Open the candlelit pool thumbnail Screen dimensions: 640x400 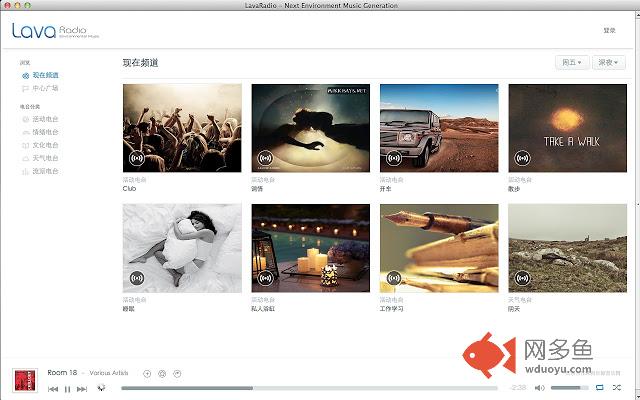(311, 248)
